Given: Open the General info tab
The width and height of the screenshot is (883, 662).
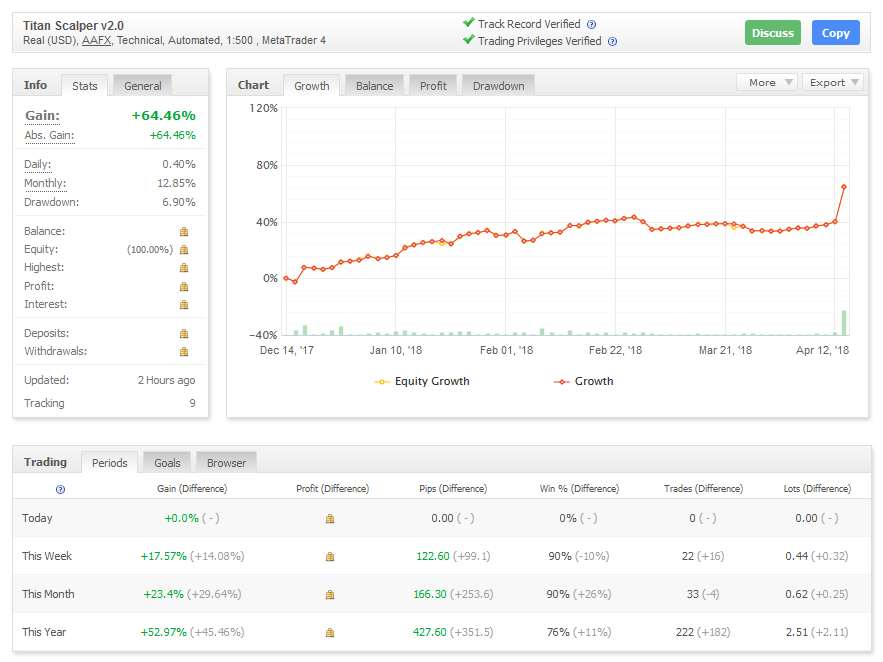Looking at the screenshot, I should click(142, 86).
